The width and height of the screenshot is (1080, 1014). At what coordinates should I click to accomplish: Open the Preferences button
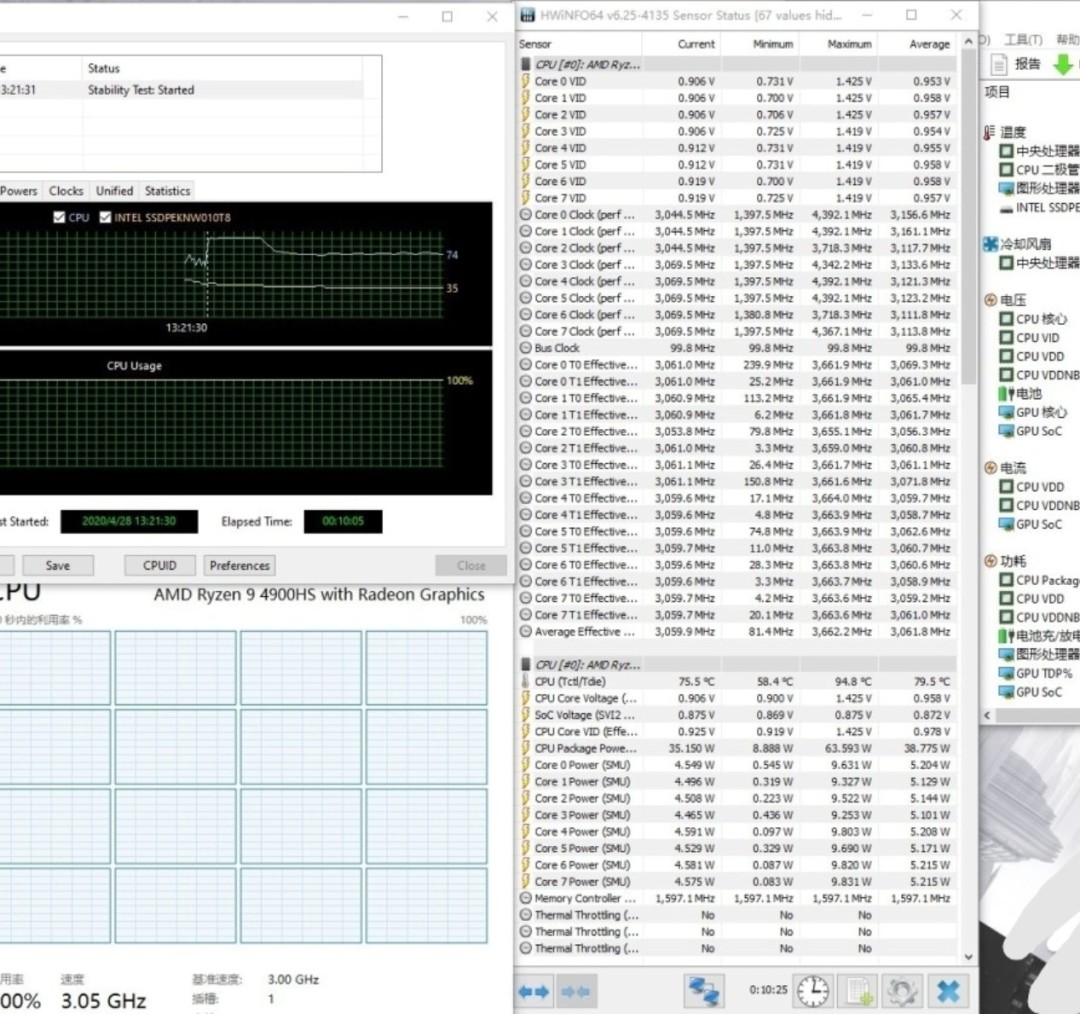click(x=239, y=565)
